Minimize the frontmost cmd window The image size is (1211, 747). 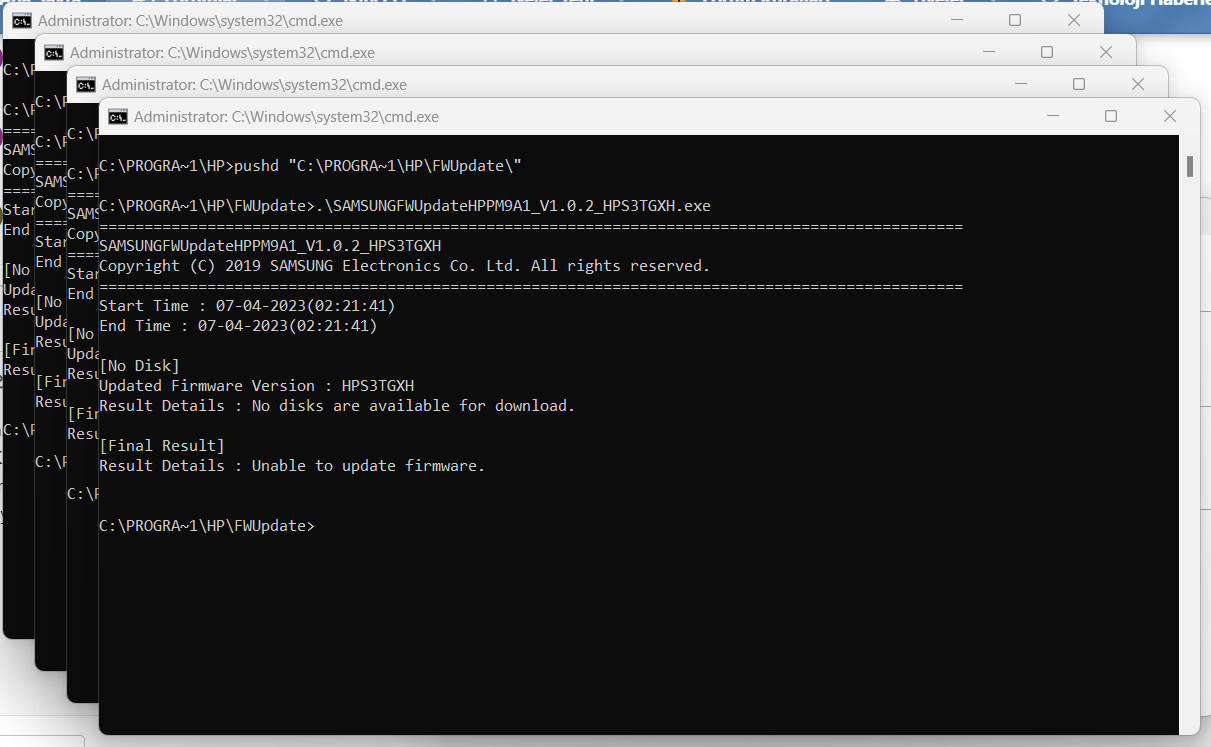(x=1051, y=116)
